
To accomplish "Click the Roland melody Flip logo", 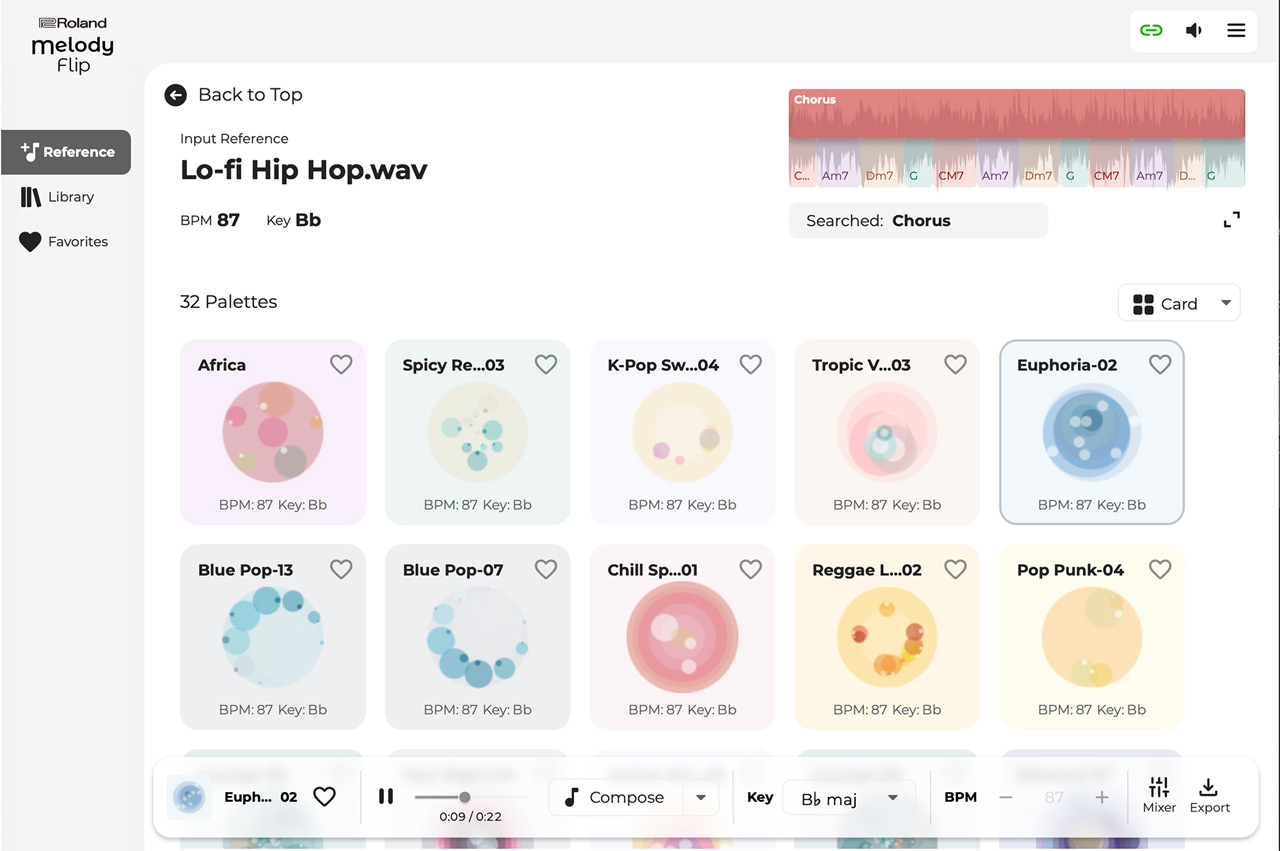I will tap(73, 45).
